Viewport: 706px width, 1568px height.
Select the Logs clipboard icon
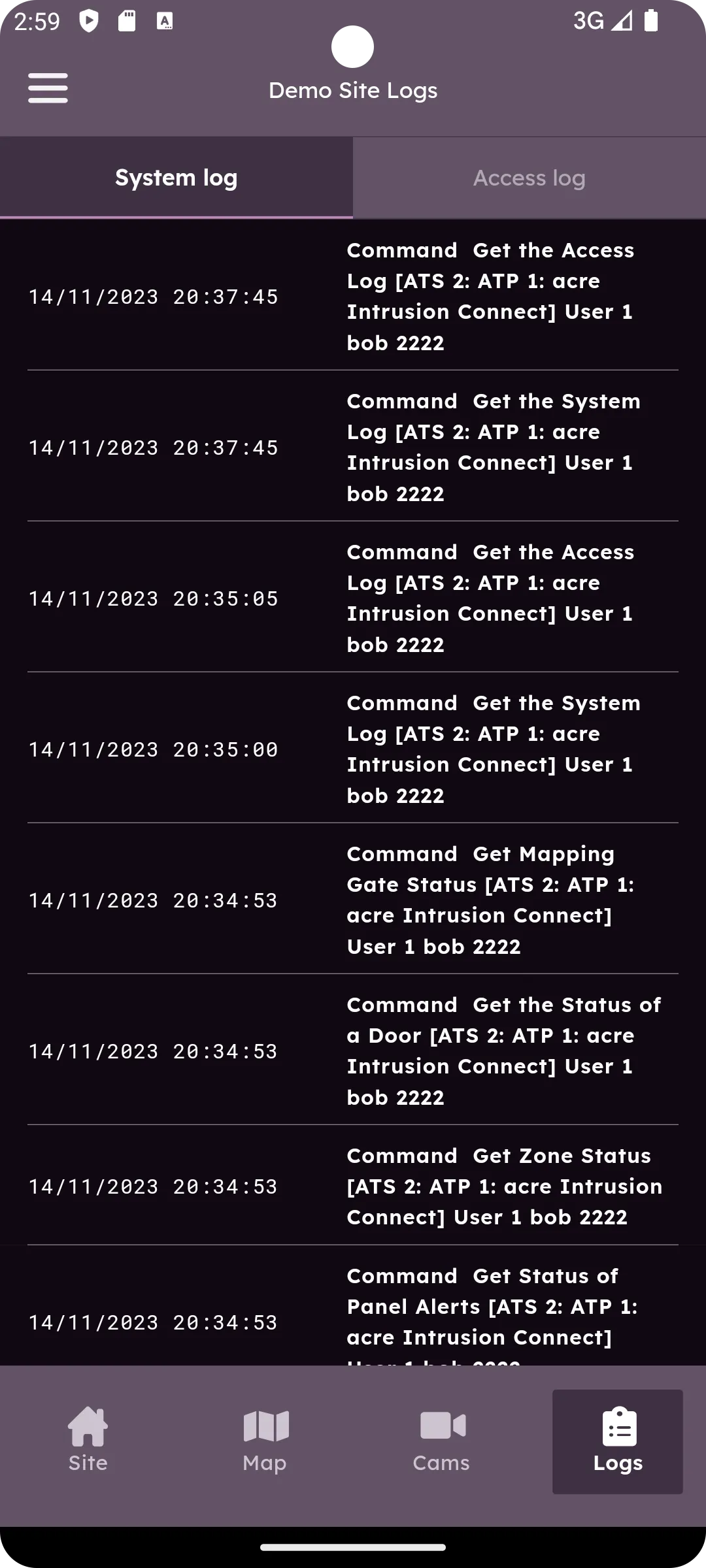tap(618, 1427)
